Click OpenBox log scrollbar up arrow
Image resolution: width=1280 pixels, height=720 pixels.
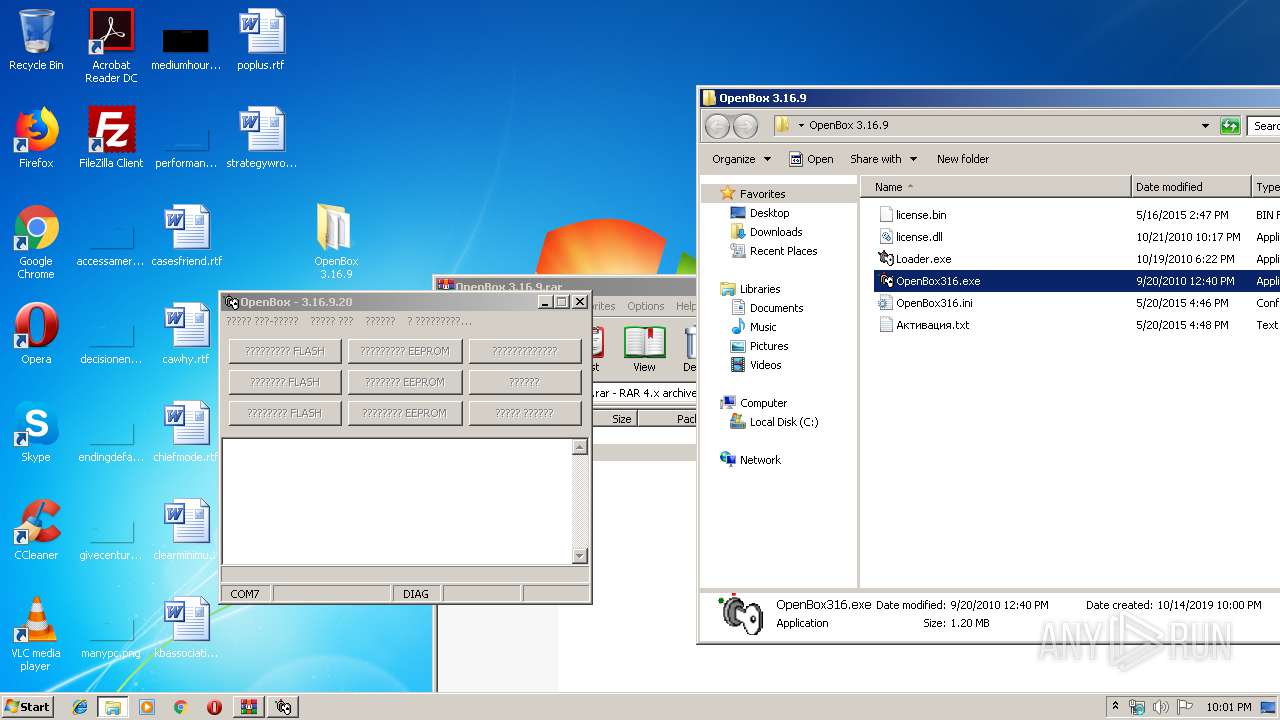pos(580,447)
